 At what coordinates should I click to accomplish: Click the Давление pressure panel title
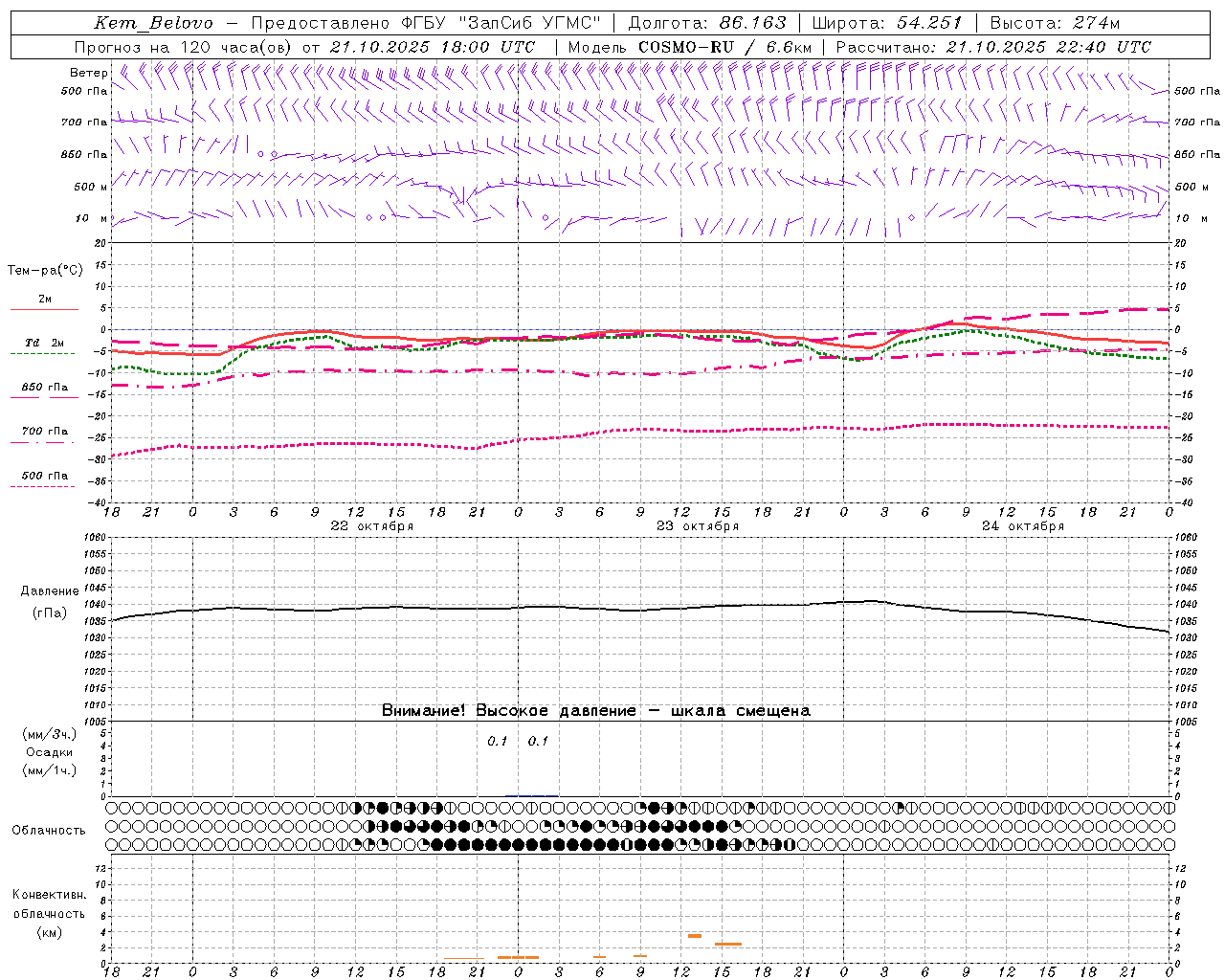coord(49,591)
